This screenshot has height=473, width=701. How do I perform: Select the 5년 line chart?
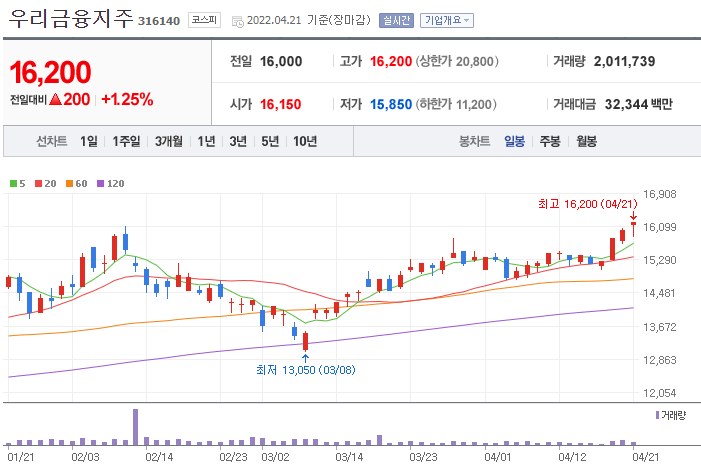[x=270, y=142]
